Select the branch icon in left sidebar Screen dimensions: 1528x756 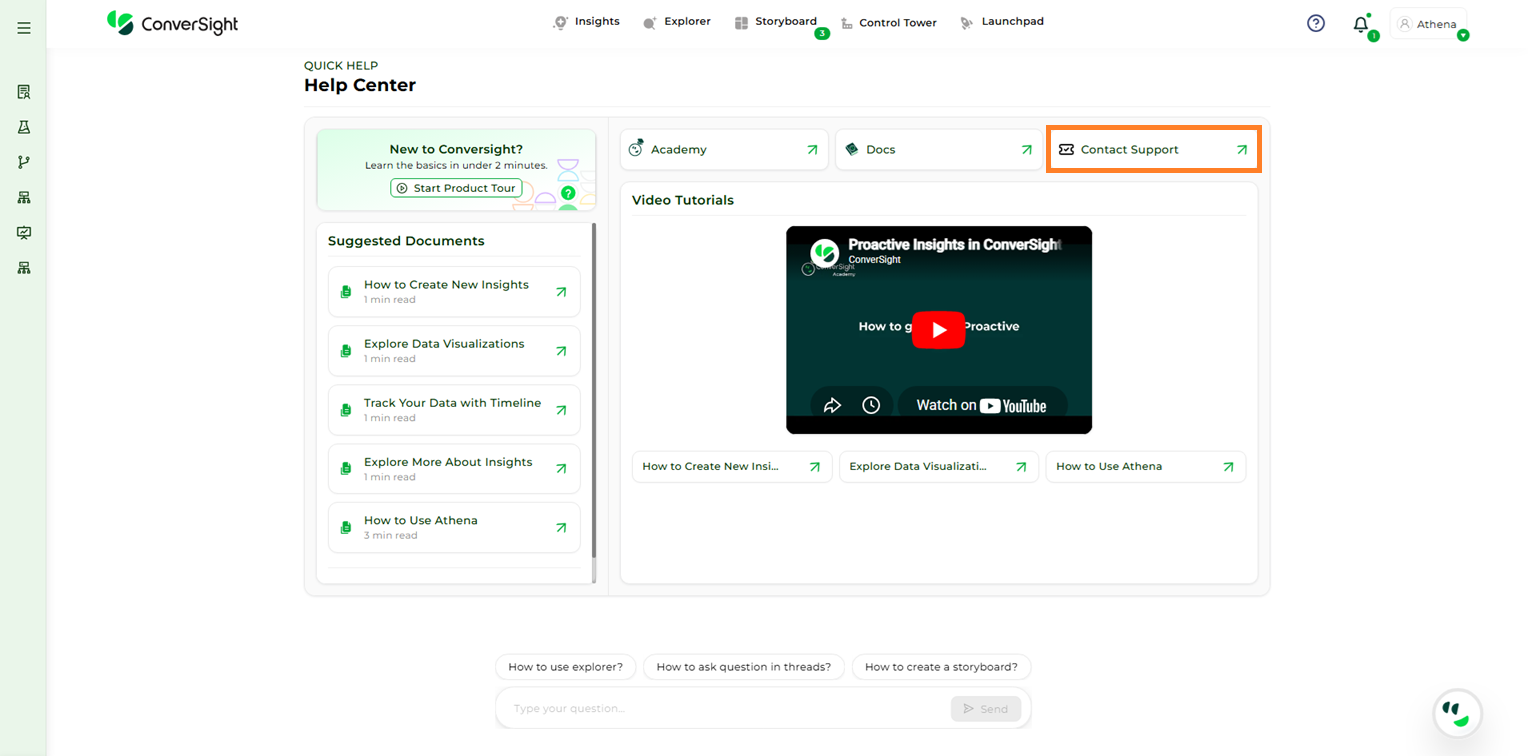click(x=24, y=162)
